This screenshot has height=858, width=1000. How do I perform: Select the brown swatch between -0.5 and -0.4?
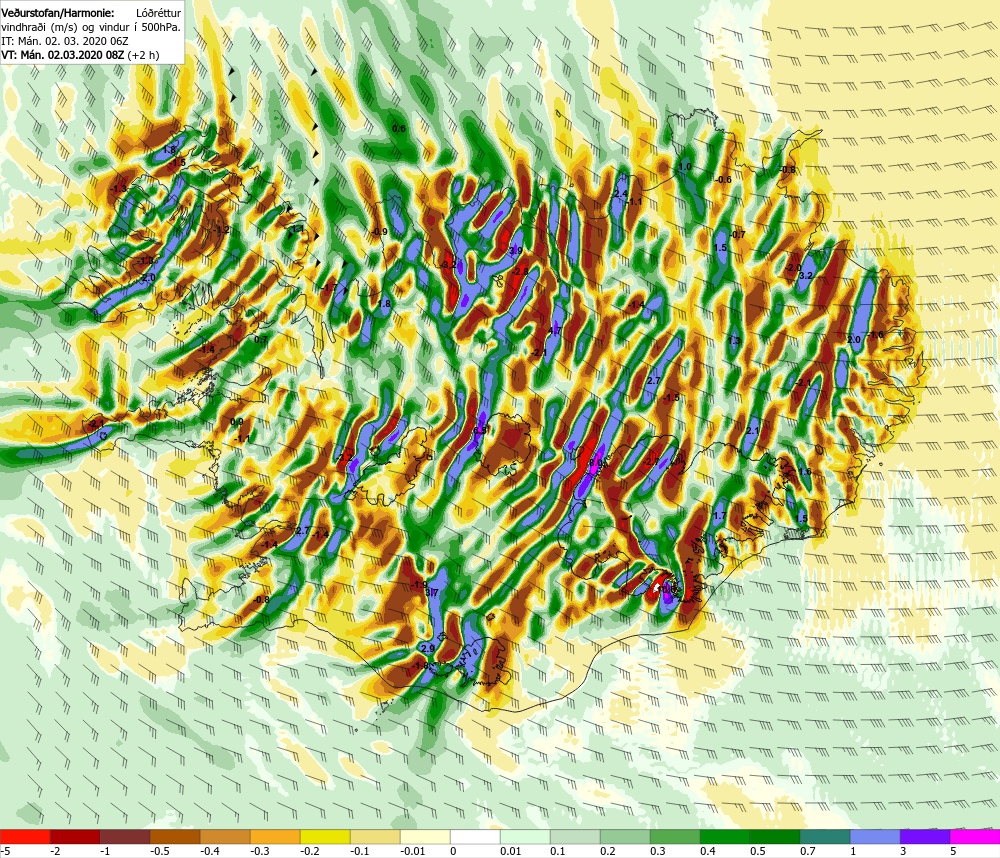pyautogui.click(x=175, y=836)
